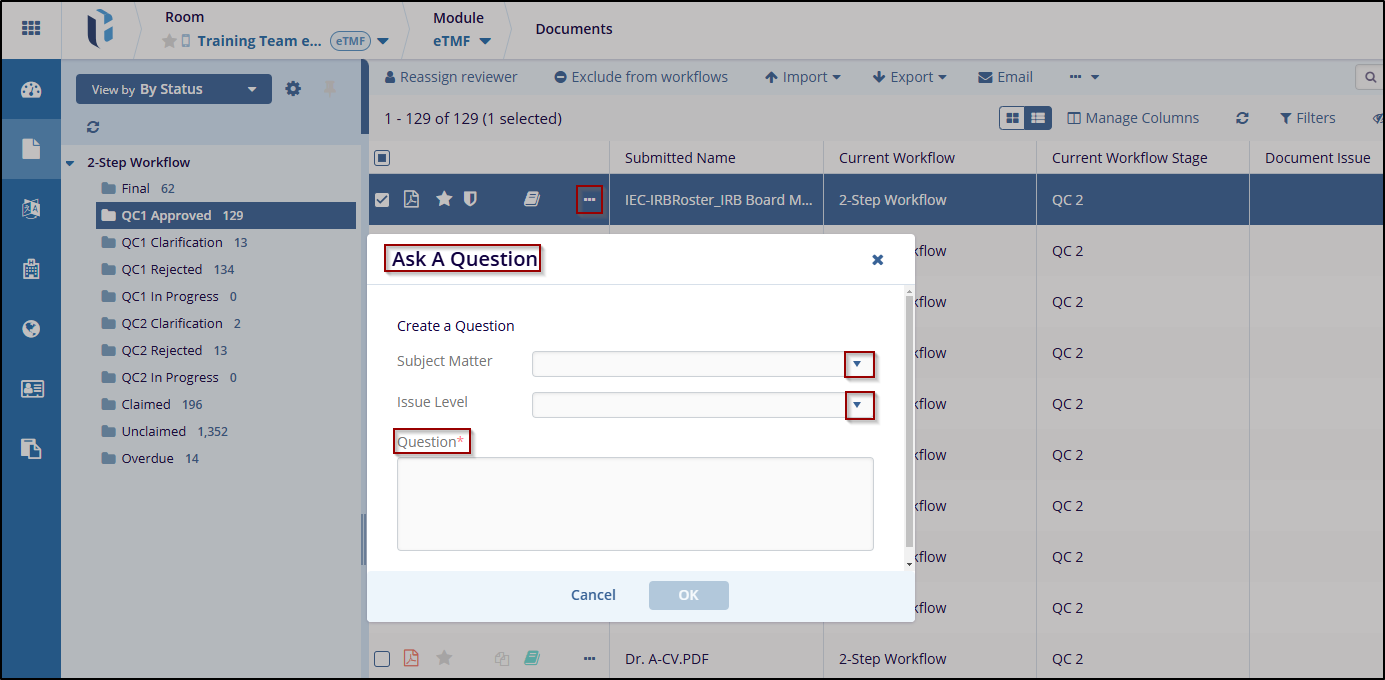Uncheck the selected IEC-IRBRoster document checkbox
Viewport: 1385px width, 680px height.
382,200
